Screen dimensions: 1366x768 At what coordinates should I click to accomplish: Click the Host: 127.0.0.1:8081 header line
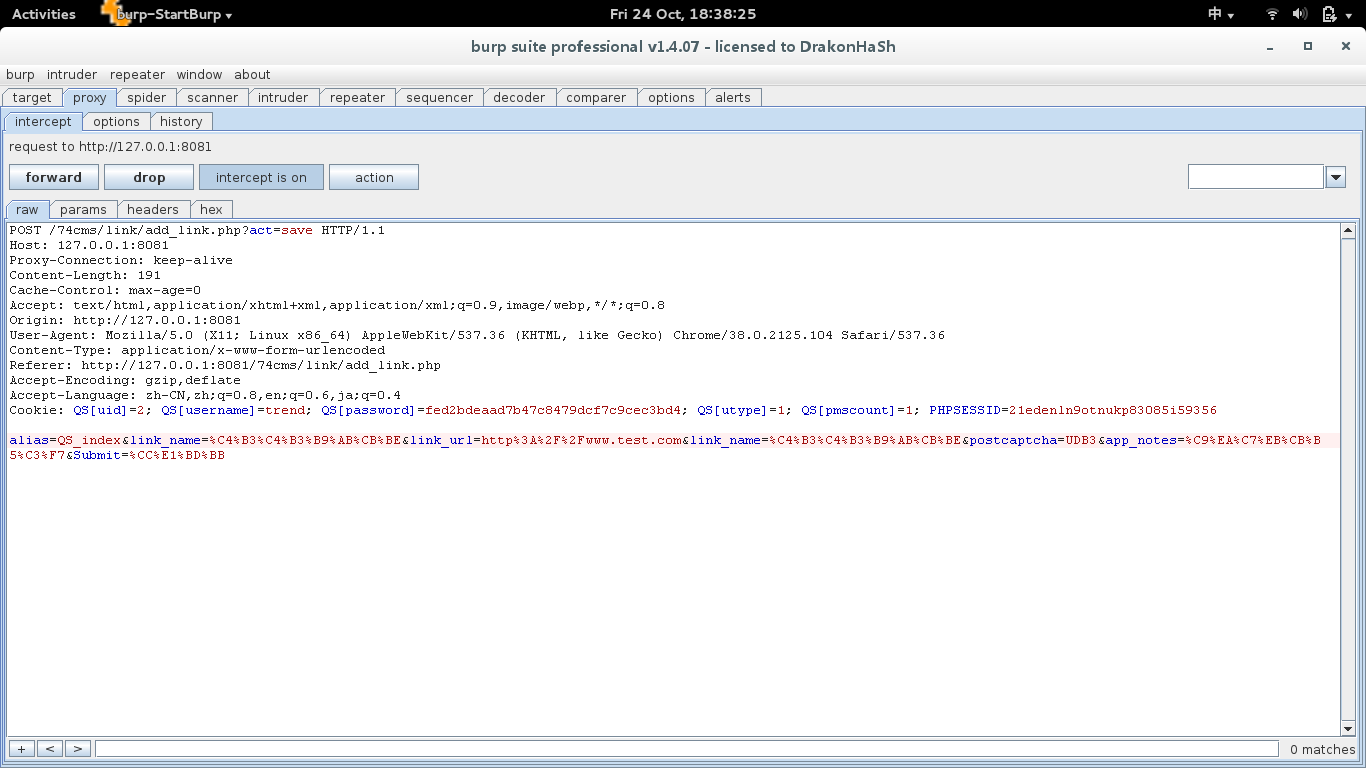point(89,245)
